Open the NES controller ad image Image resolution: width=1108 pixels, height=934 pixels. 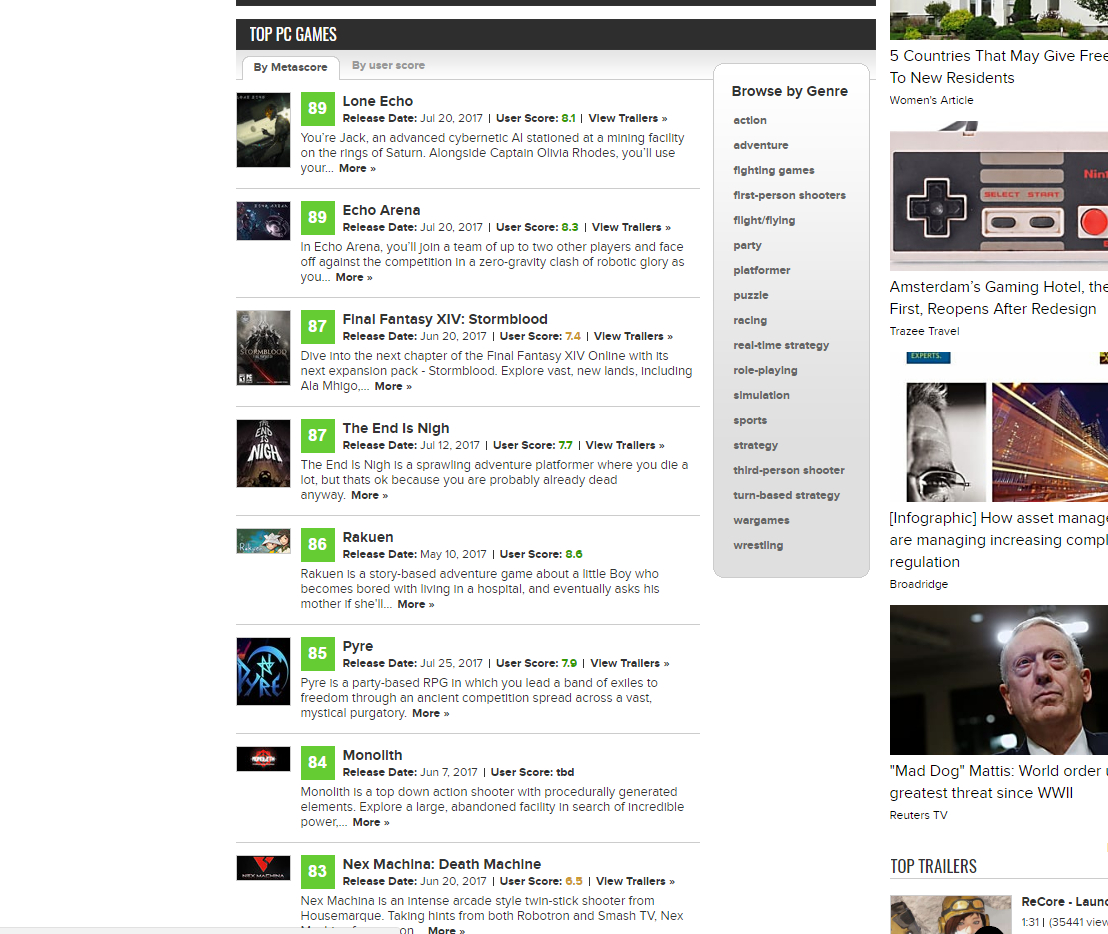(998, 196)
